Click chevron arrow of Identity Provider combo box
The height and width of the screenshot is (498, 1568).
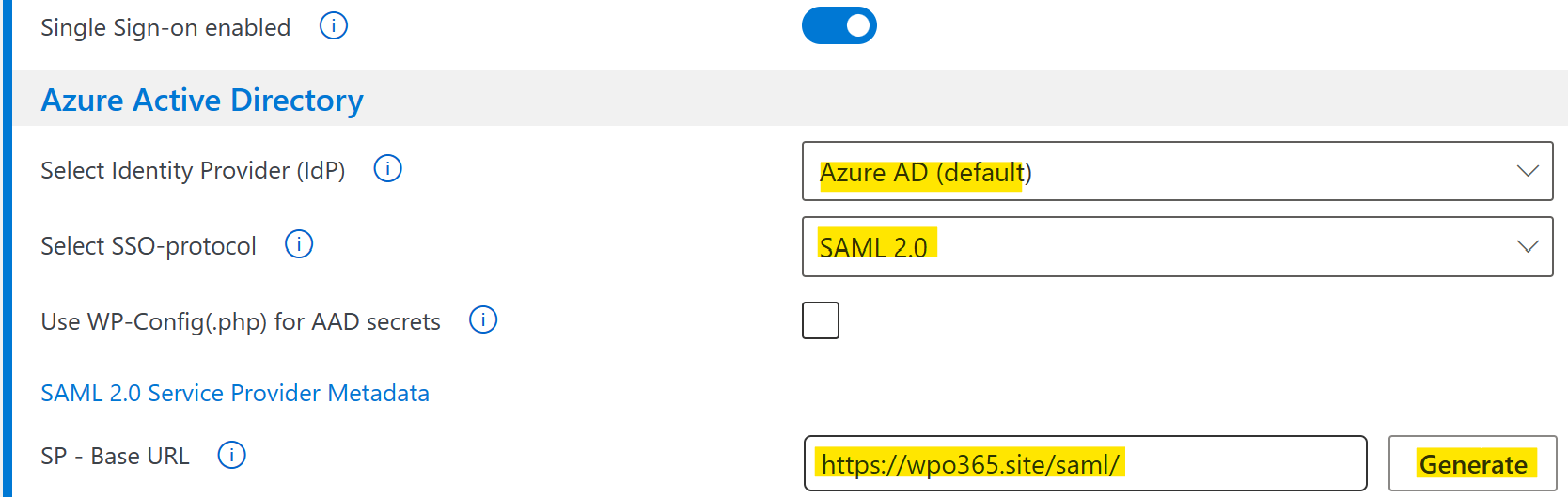pyautogui.click(x=1528, y=171)
